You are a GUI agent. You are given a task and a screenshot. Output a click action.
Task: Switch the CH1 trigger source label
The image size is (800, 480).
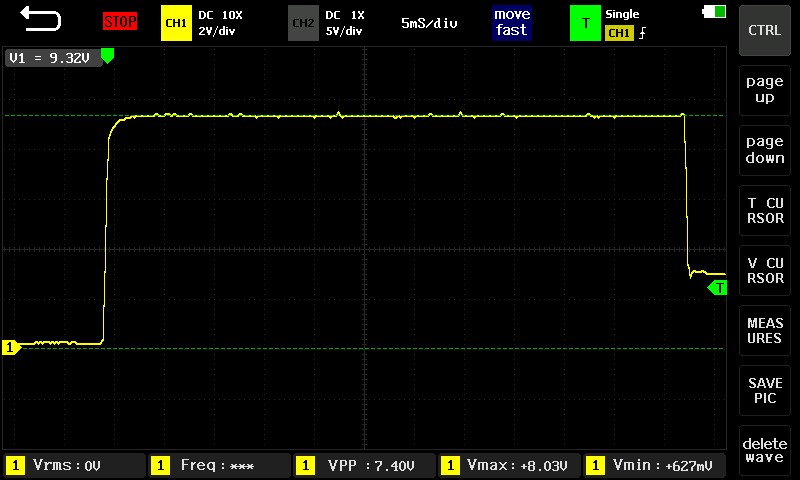(x=619, y=33)
